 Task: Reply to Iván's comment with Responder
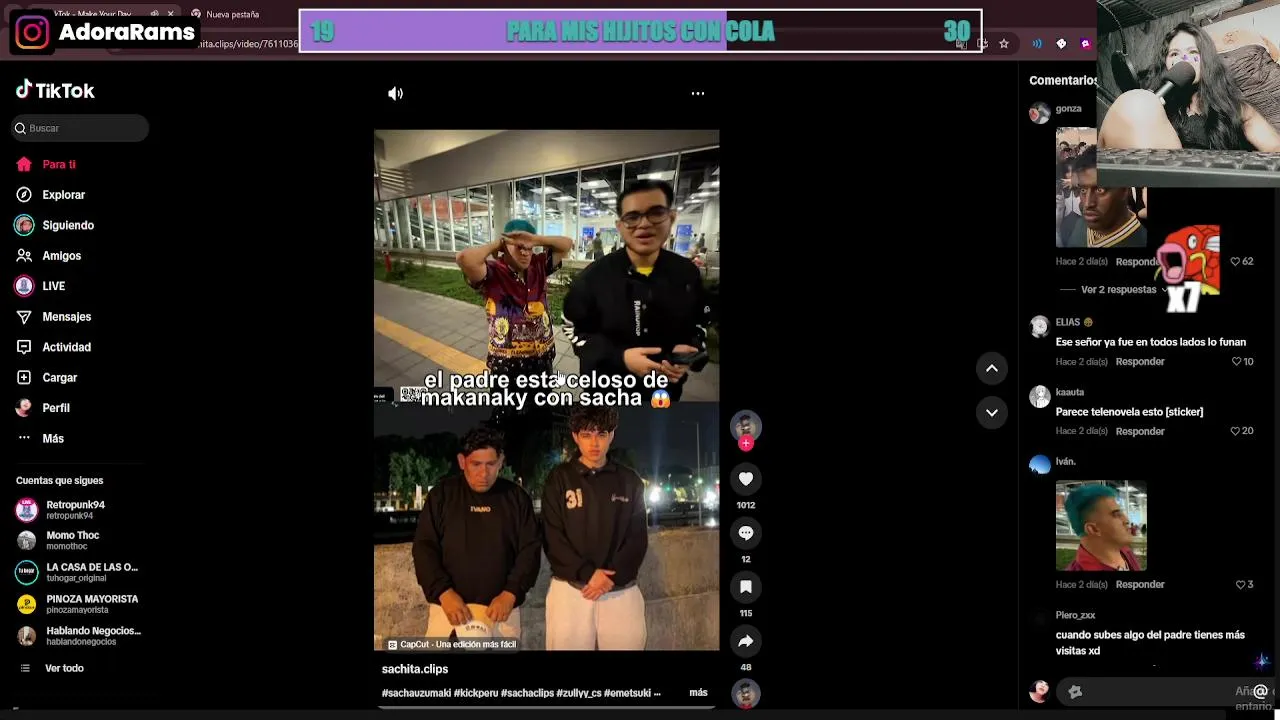[1140, 585]
